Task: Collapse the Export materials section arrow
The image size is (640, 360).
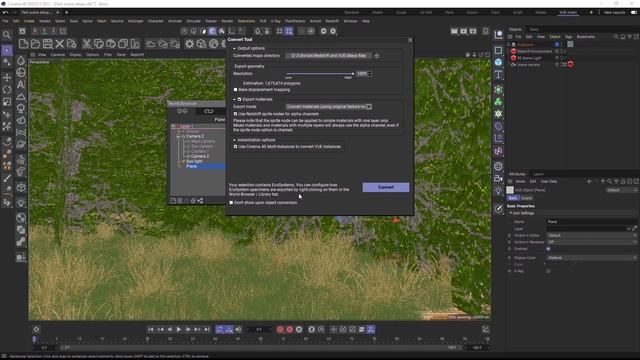Action: pyautogui.click(x=234, y=99)
